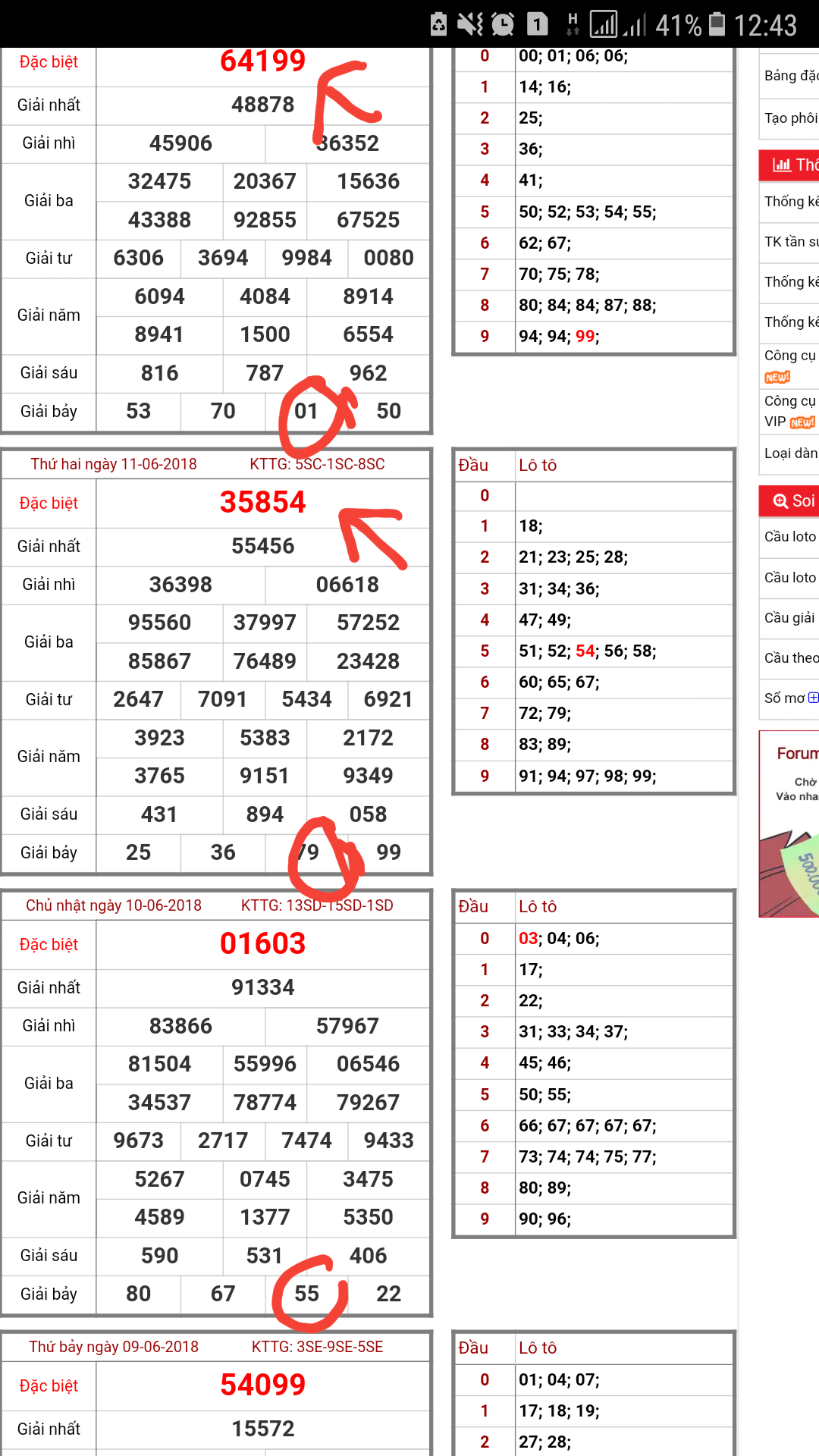Select the TK tần suất menu entry
819x1456 pixels.
tap(790, 241)
